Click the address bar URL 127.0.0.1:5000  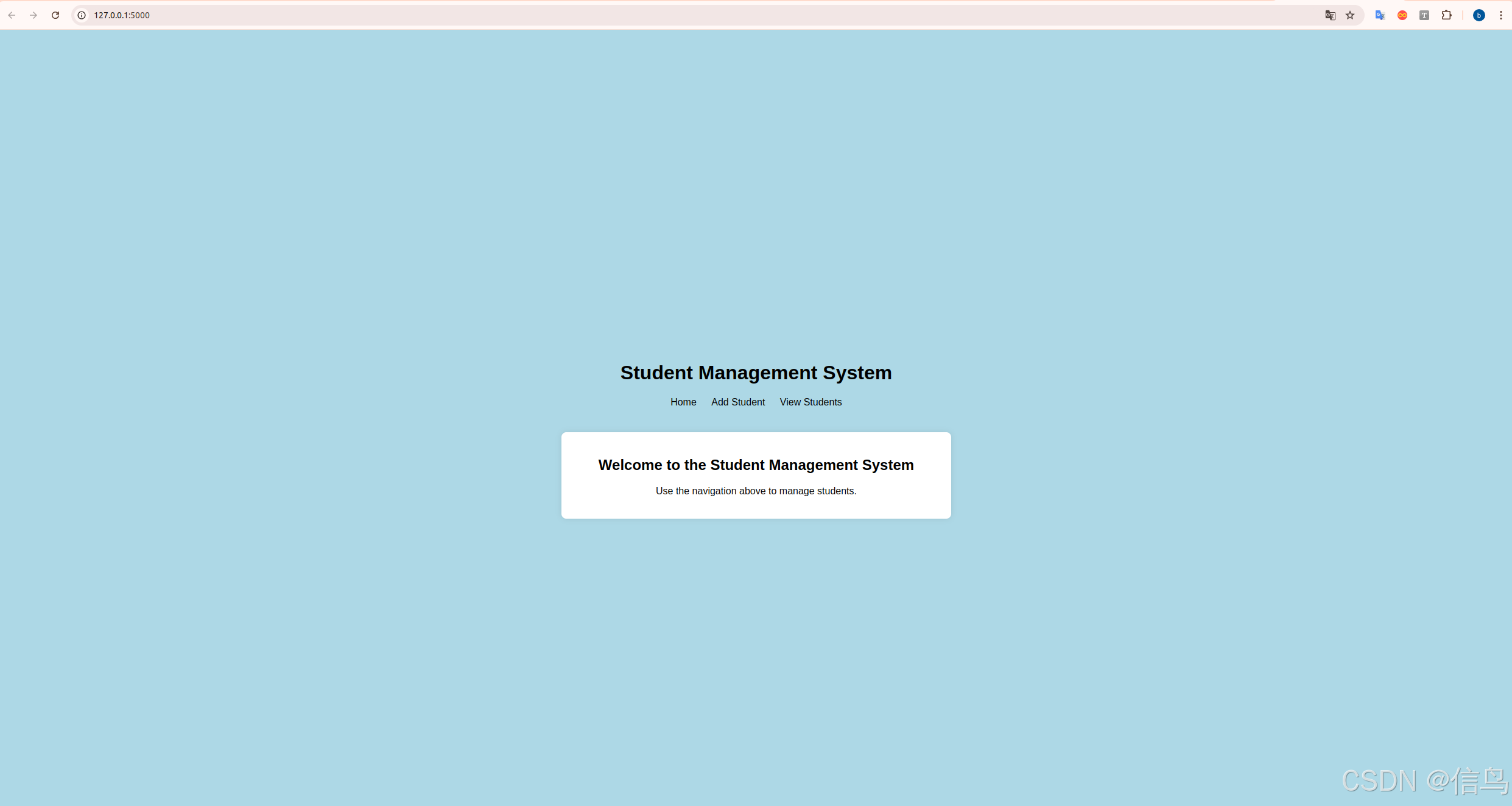pyautogui.click(x=122, y=15)
